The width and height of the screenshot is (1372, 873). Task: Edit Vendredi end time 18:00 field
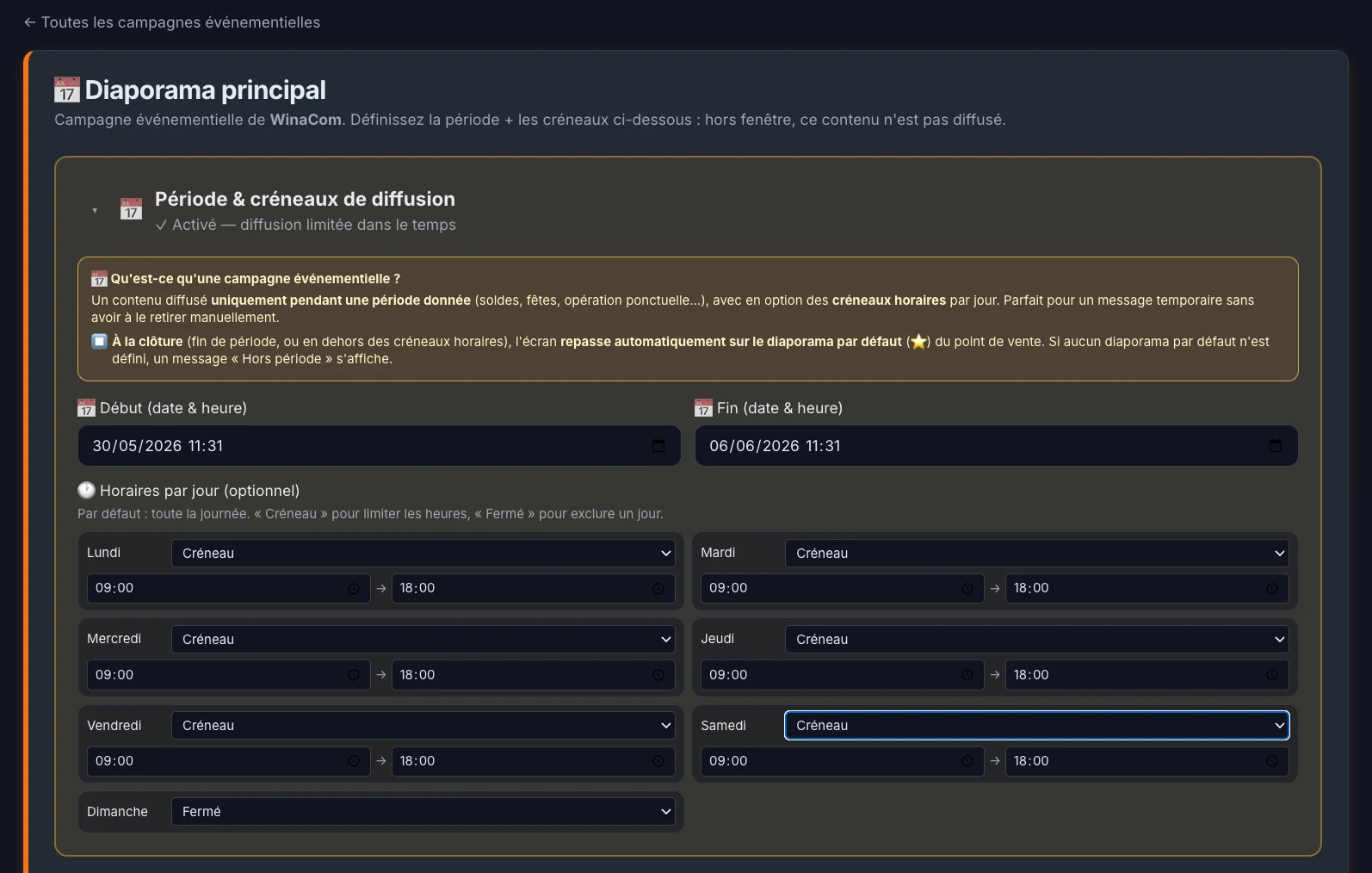[x=533, y=761]
